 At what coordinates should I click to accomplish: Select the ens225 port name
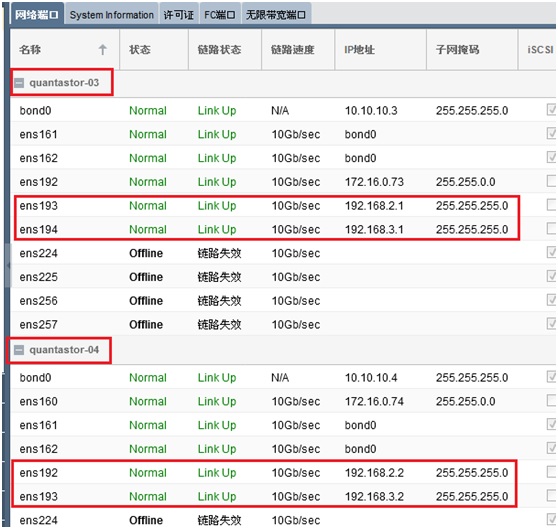click(x=38, y=277)
